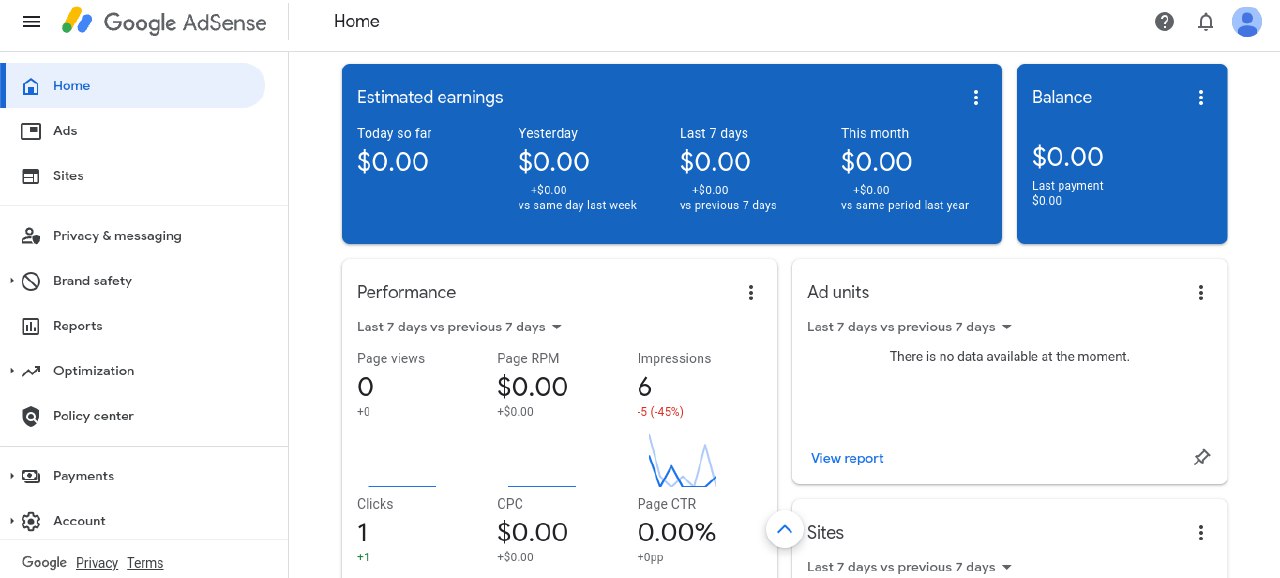
Task: Click the Clicks metric value
Action: click(x=362, y=533)
